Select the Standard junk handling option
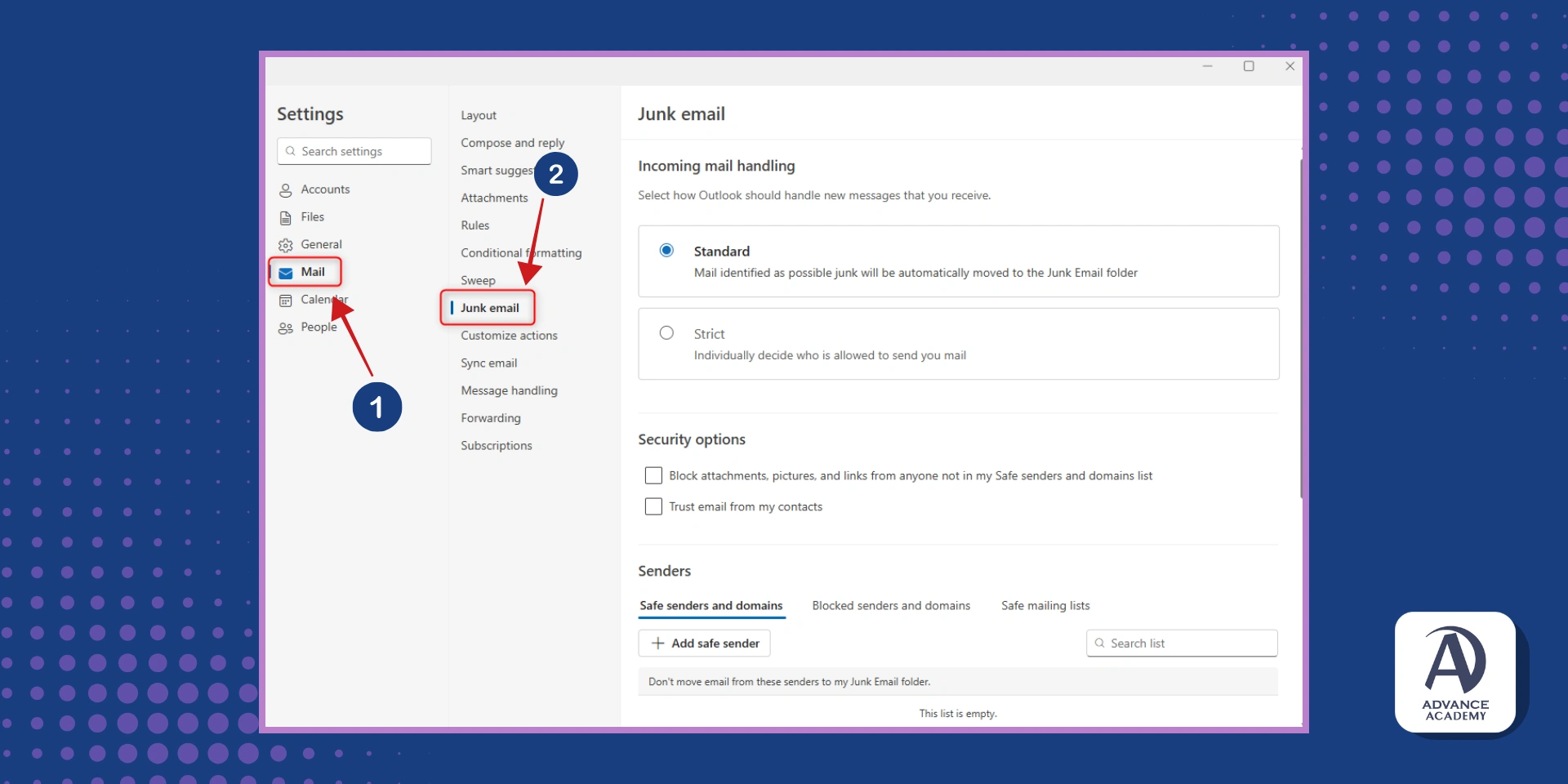 [x=666, y=250]
